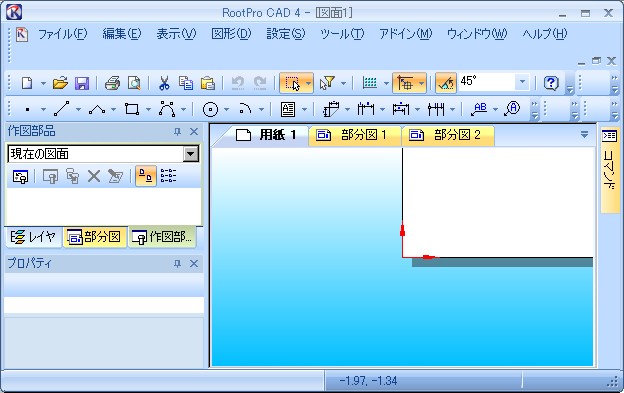Switch parts panel to icon view
The height and width of the screenshot is (393, 624).
coord(146,176)
